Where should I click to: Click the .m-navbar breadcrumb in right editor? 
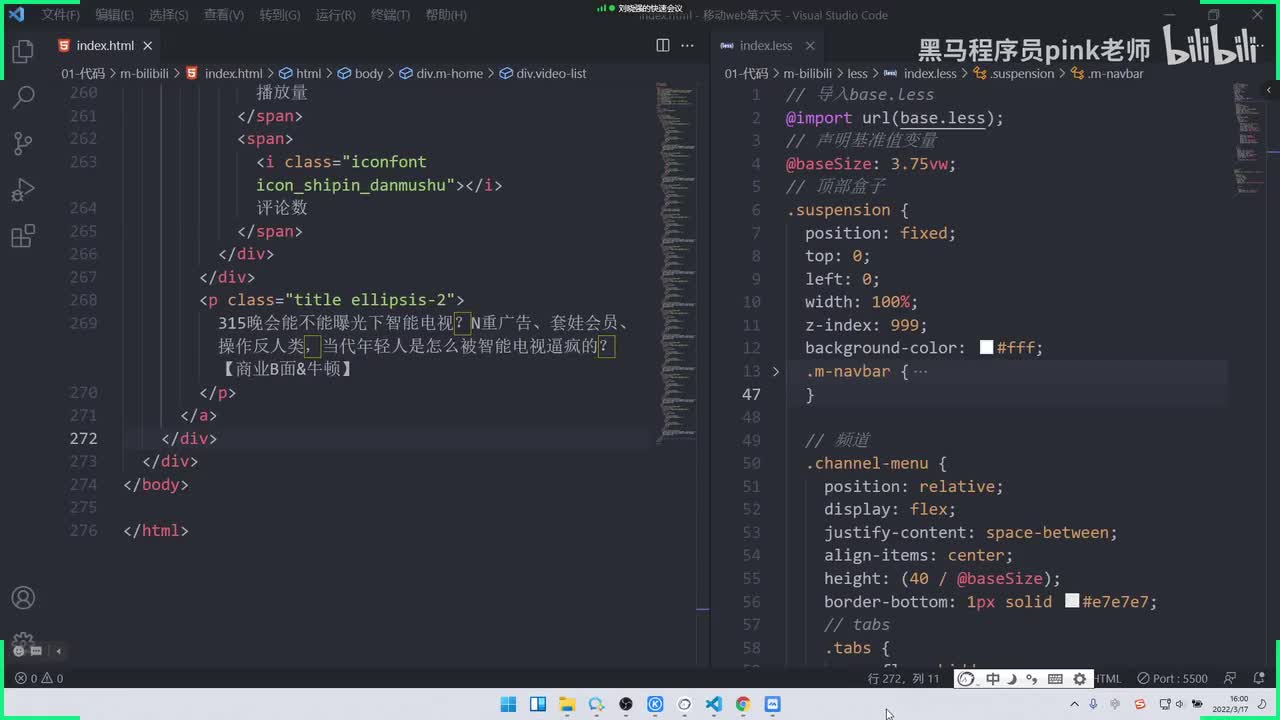click(1107, 74)
